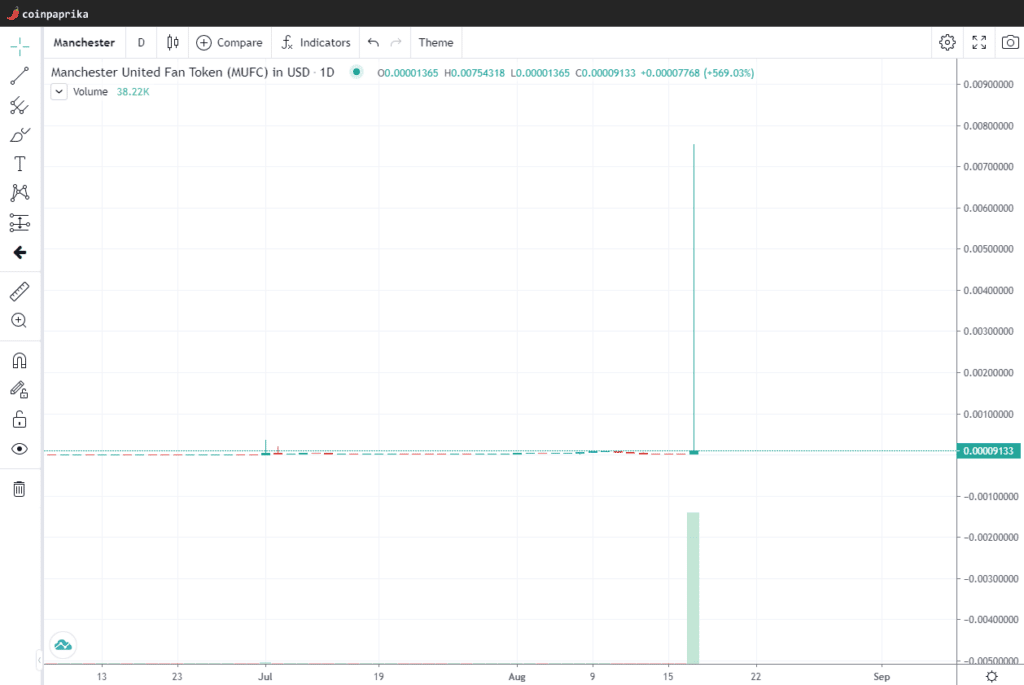Image resolution: width=1024 pixels, height=685 pixels.
Task: Click the green market status dot
Action: [x=356, y=72]
